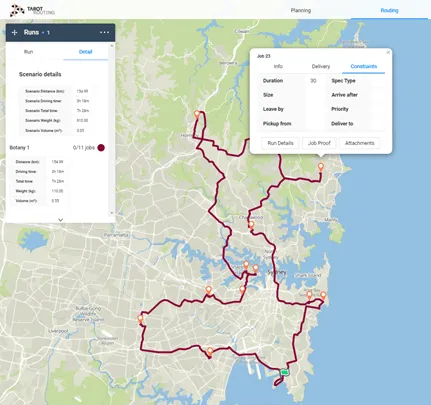This screenshot has width=431, height=405.
Task: Click the Priority field label
Action: [340, 109]
